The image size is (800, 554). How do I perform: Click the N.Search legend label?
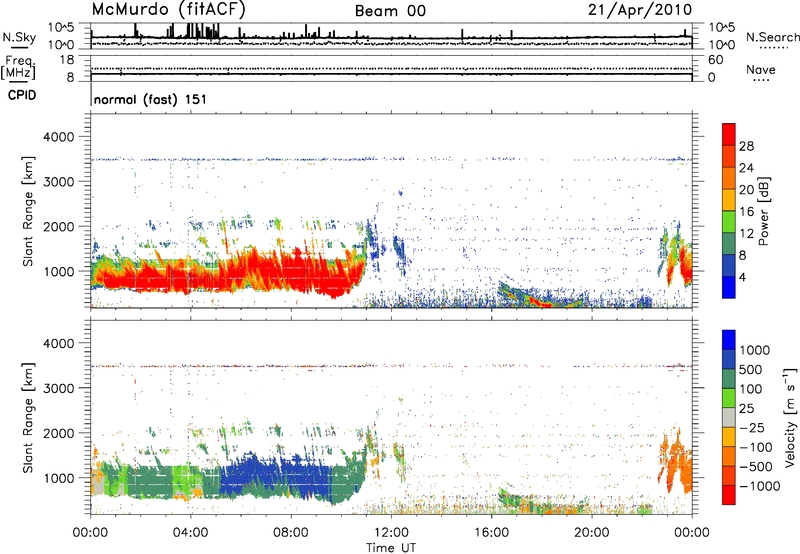[772, 37]
